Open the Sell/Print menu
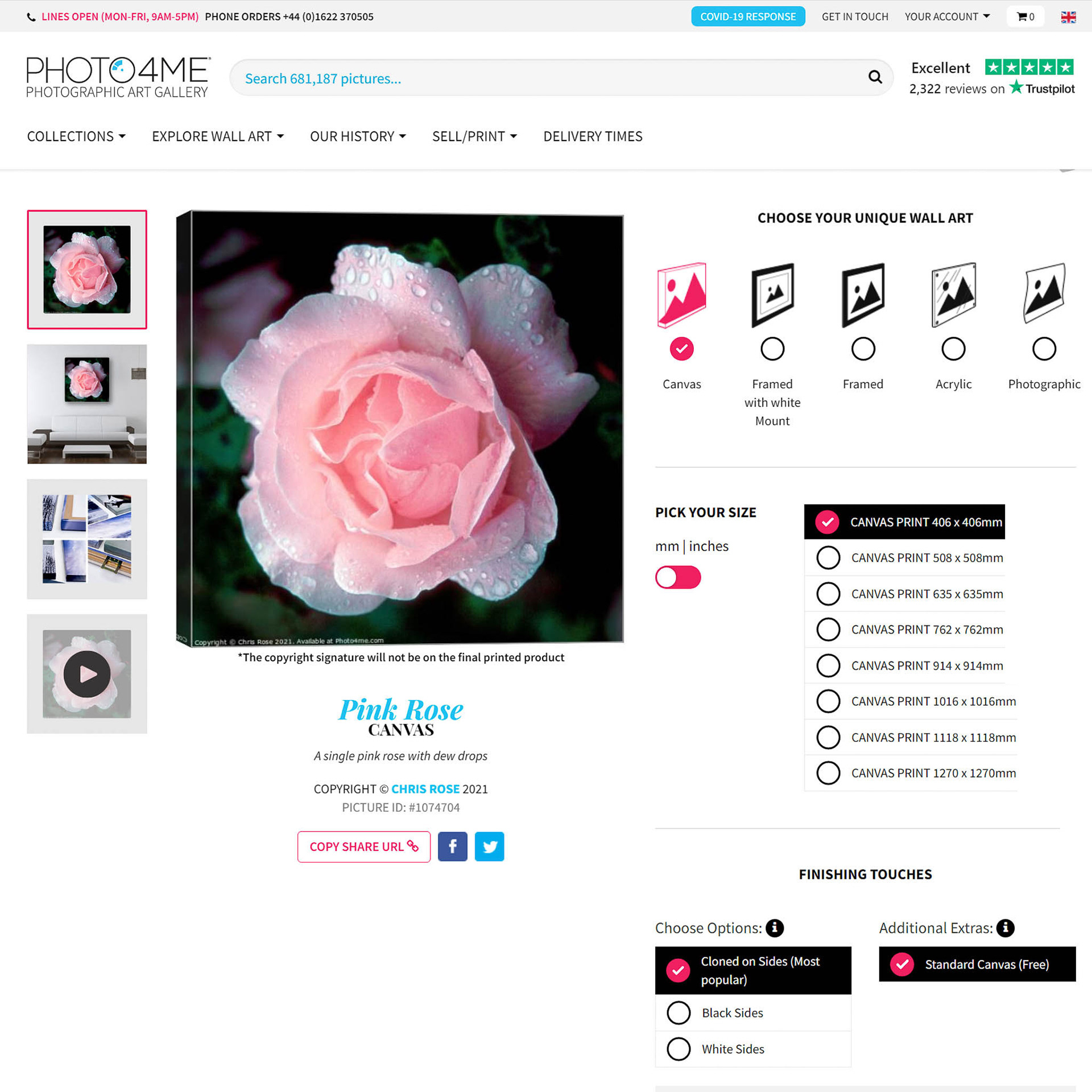 (474, 136)
